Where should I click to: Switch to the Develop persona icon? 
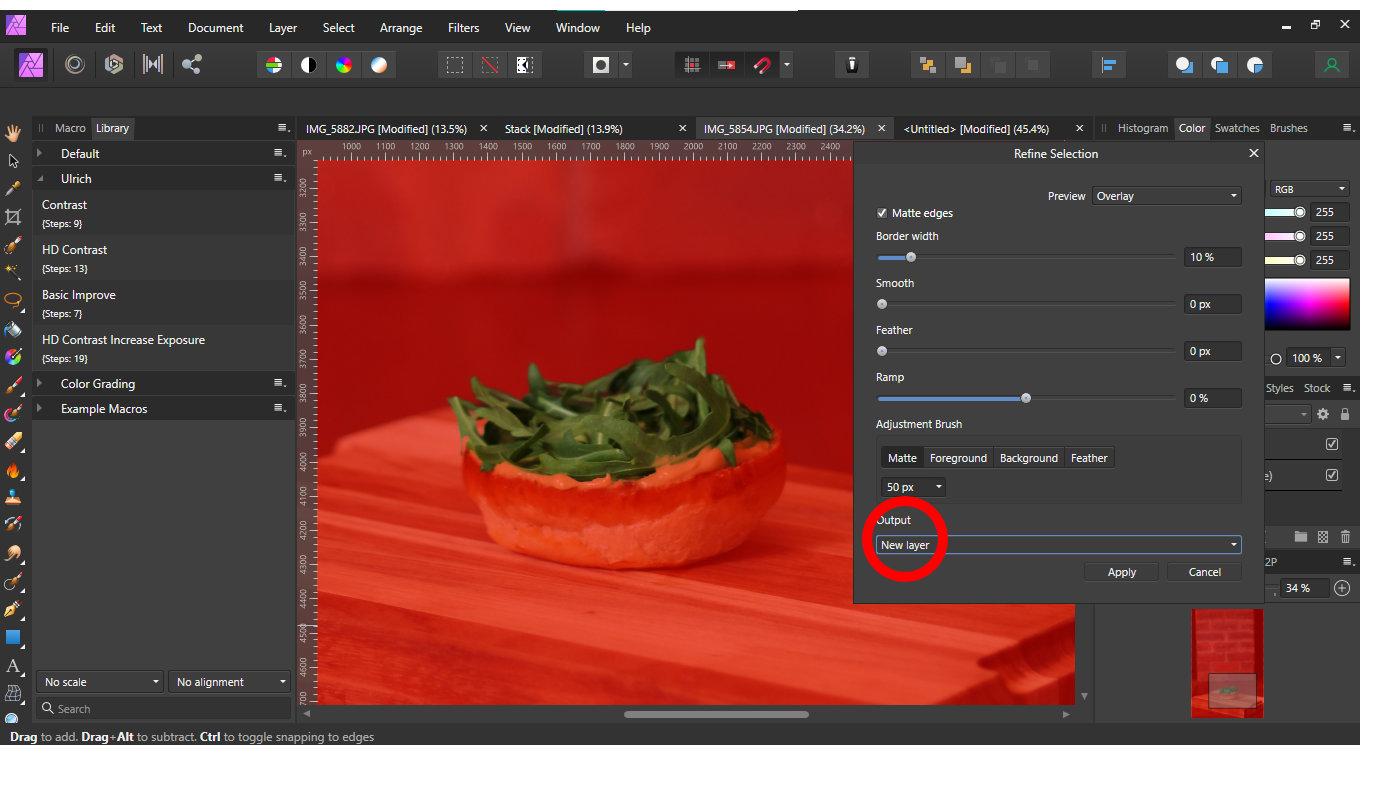tap(113, 65)
